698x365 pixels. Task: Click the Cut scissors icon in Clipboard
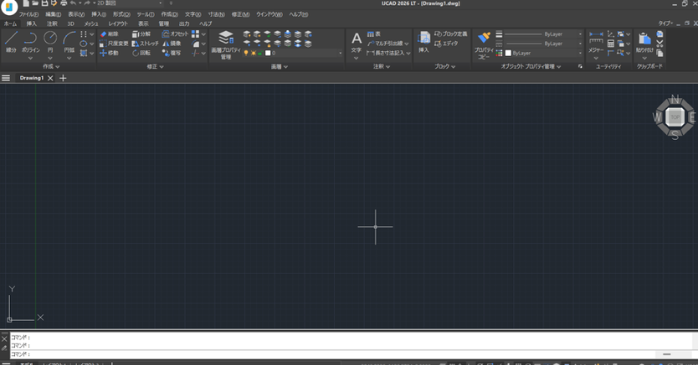660,44
